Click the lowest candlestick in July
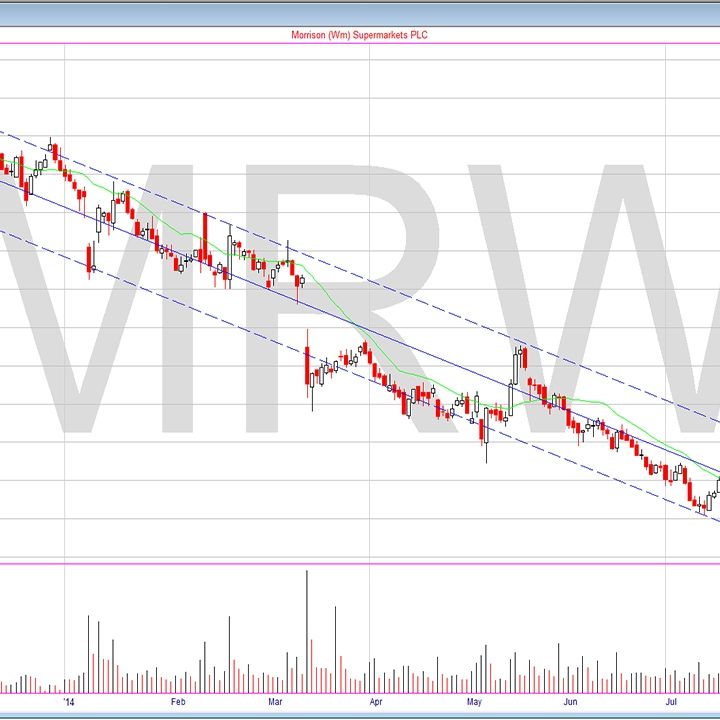This screenshot has width=720, height=720. pyautogui.click(x=702, y=507)
